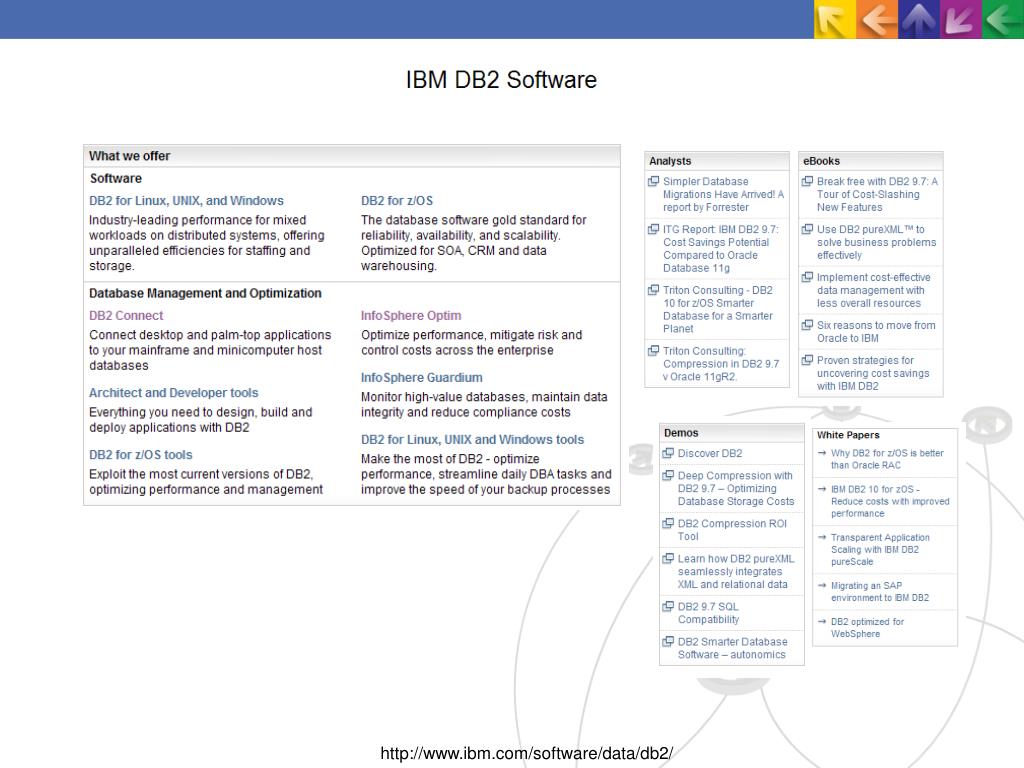
Task: Click the "Connect desktop and palm-top applications" description
Action: pyautogui.click(x=210, y=350)
